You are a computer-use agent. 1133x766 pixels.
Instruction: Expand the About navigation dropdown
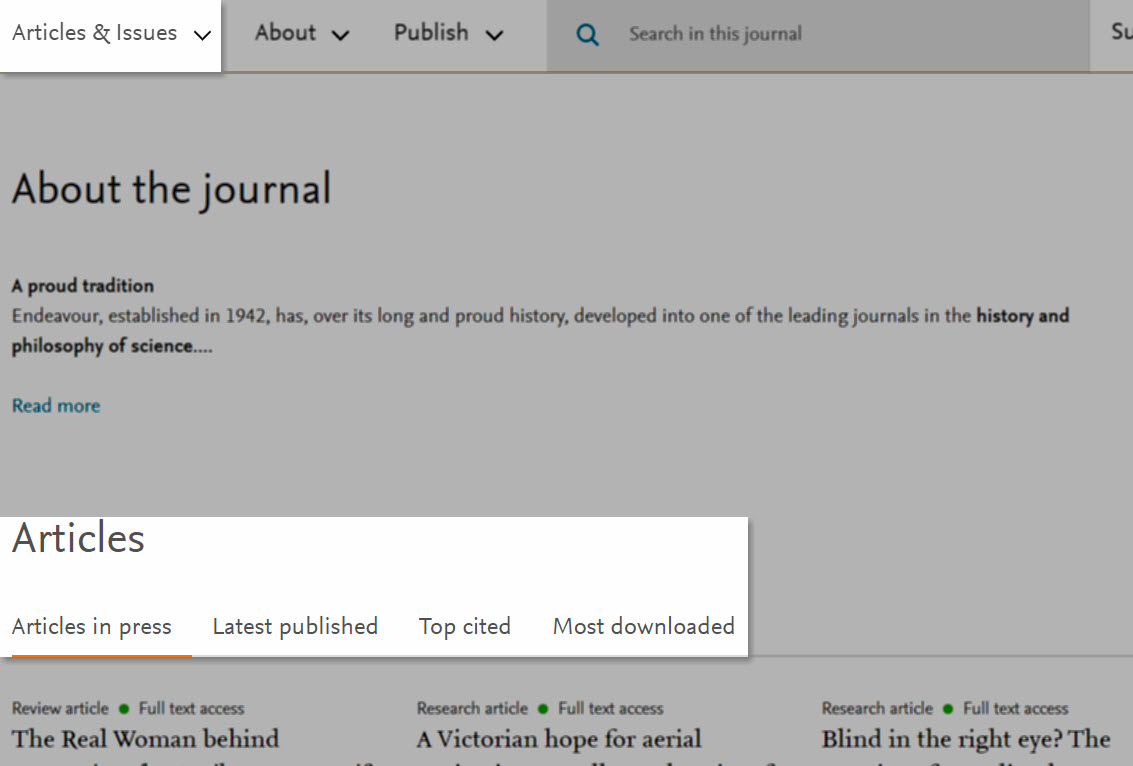point(340,34)
